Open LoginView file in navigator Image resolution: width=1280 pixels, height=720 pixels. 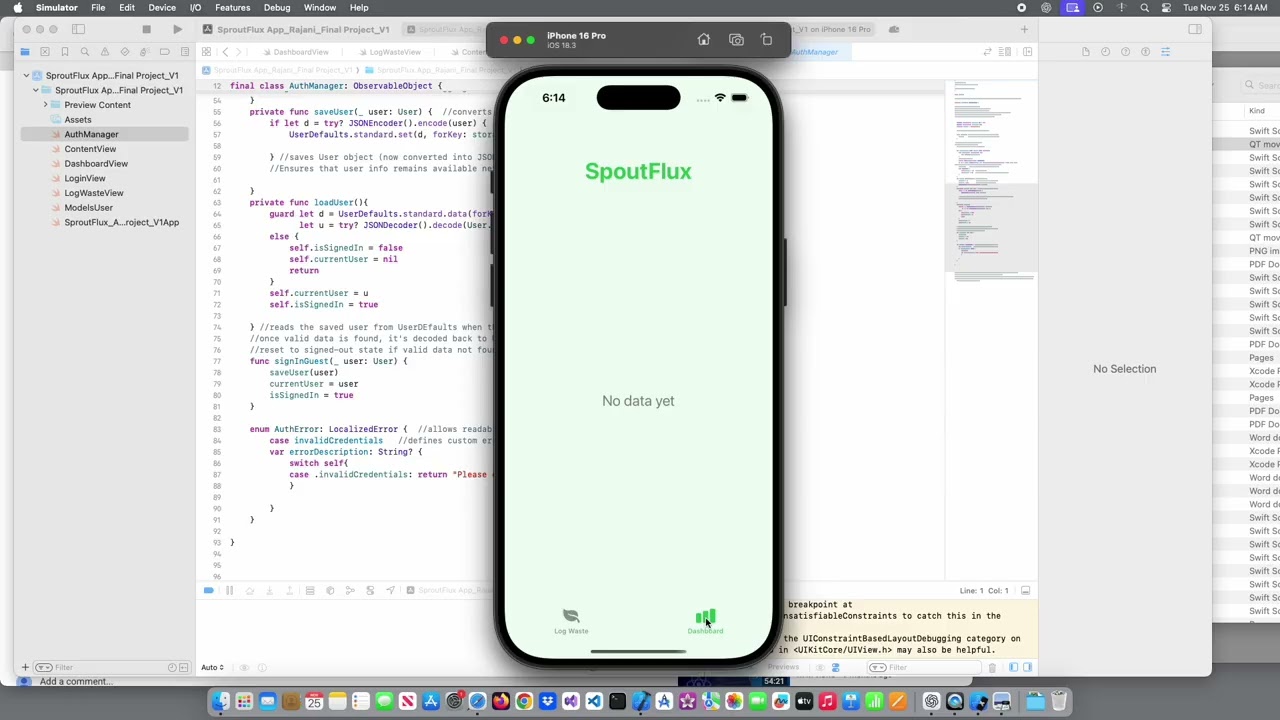click(x=85, y=178)
